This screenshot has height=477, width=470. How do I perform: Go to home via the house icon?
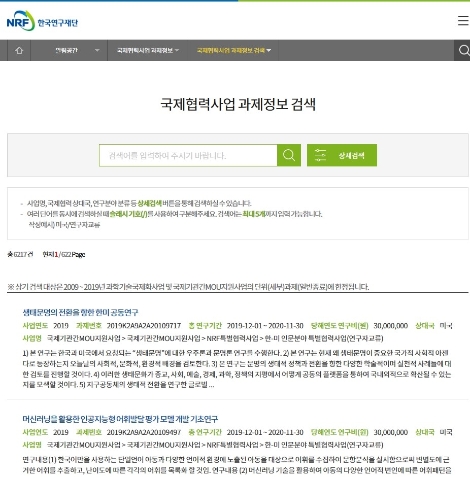tap(19, 50)
